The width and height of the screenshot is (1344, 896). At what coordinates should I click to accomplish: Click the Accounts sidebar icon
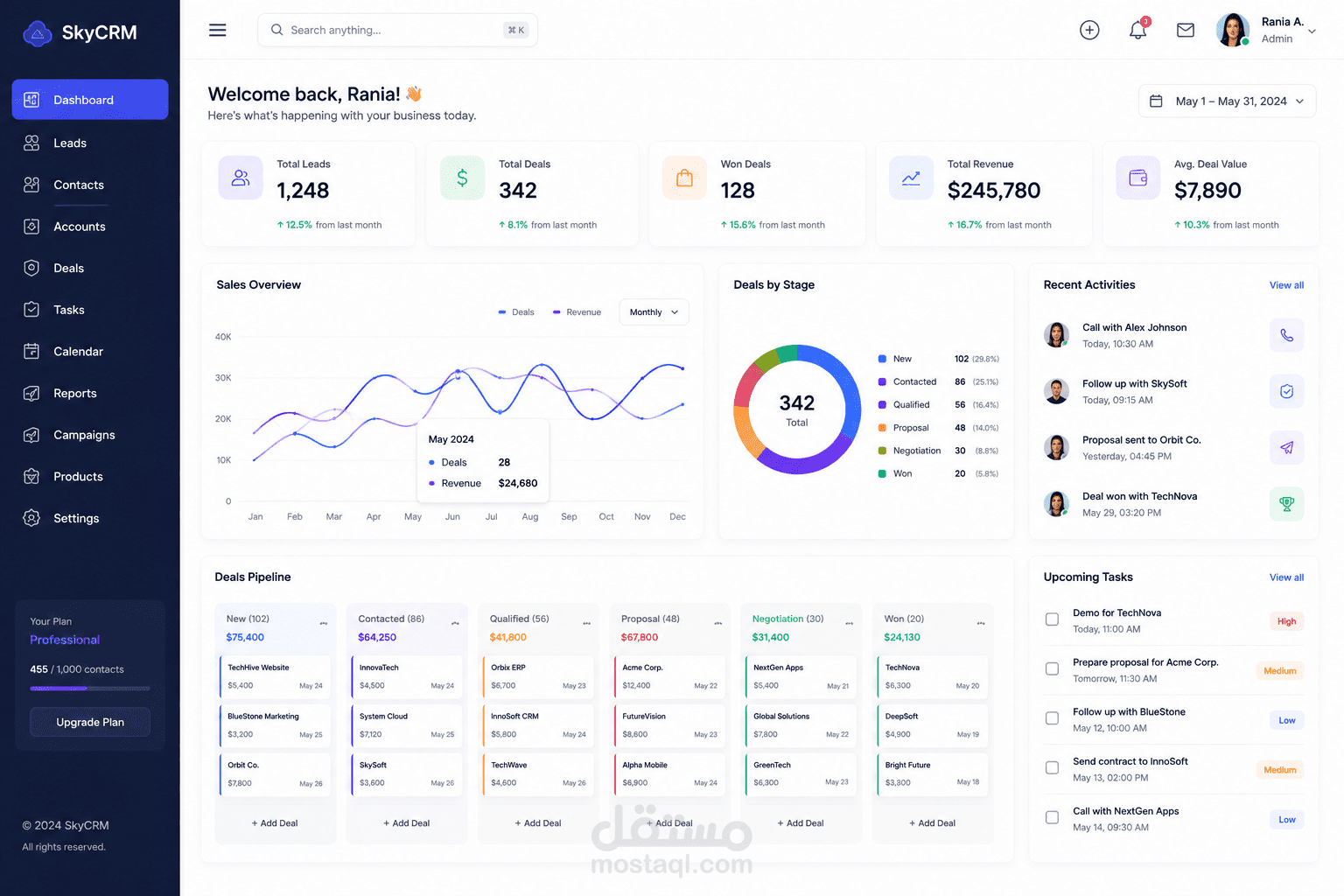point(31,226)
